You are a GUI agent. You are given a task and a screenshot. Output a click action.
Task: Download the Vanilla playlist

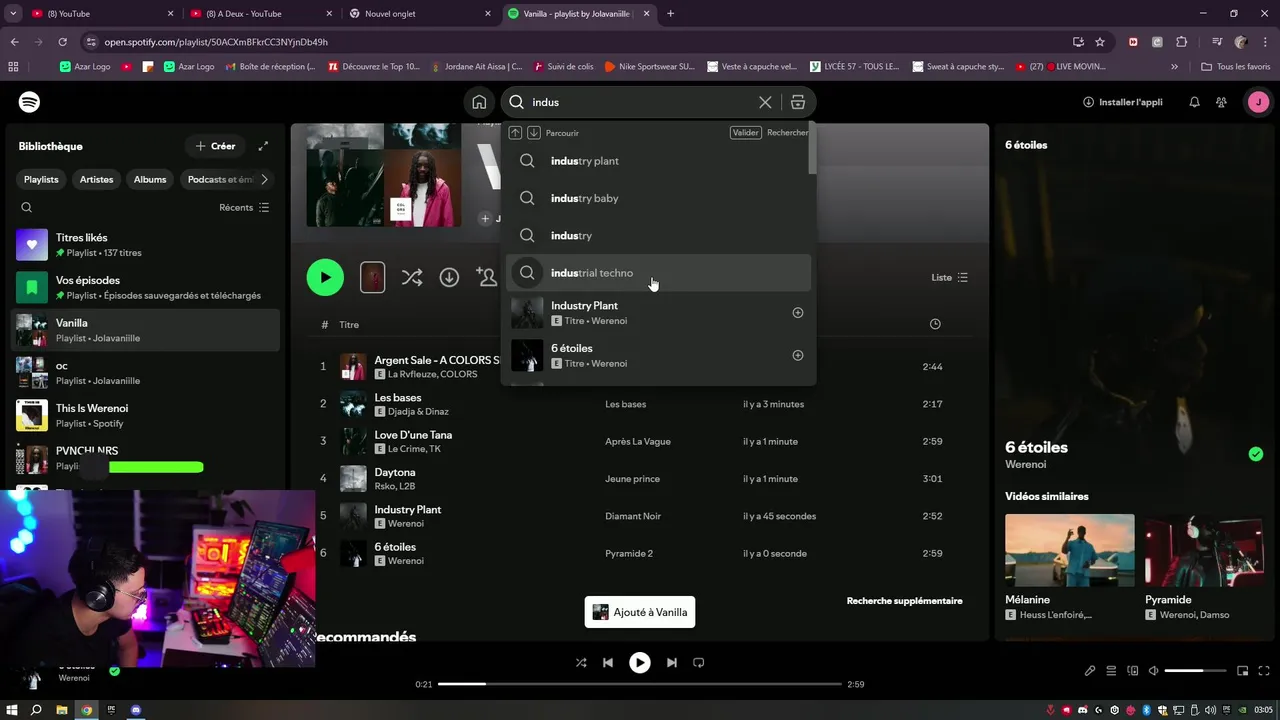pyautogui.click(x=449, y=277)
